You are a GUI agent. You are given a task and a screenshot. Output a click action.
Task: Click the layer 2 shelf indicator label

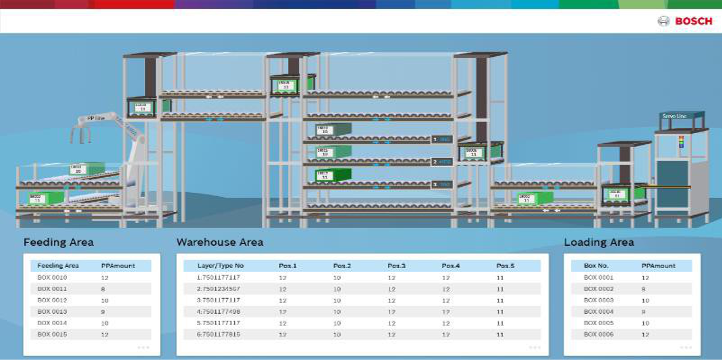(442, 162)
